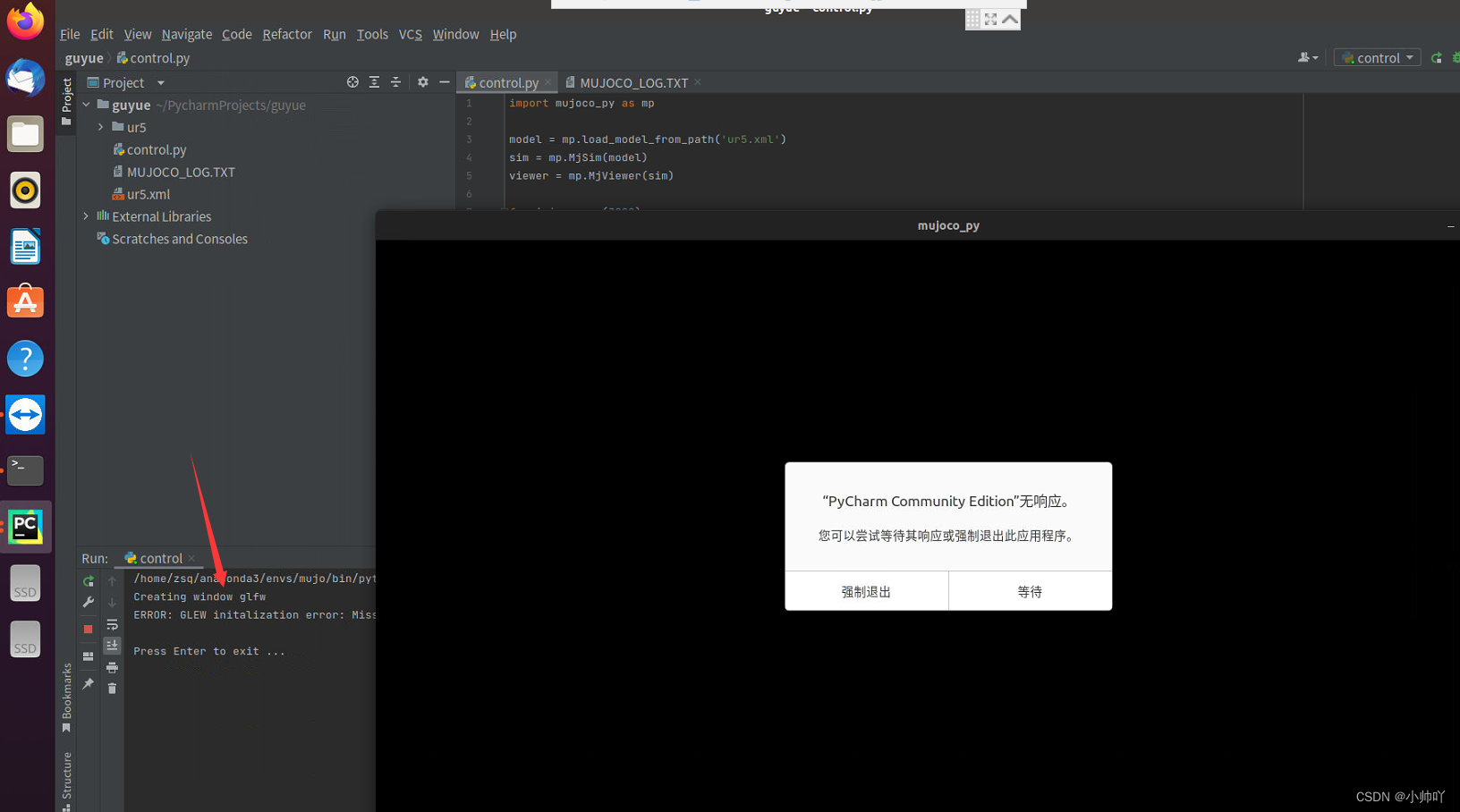Open run configuration with the wrench icon

(x=88, y=602)
